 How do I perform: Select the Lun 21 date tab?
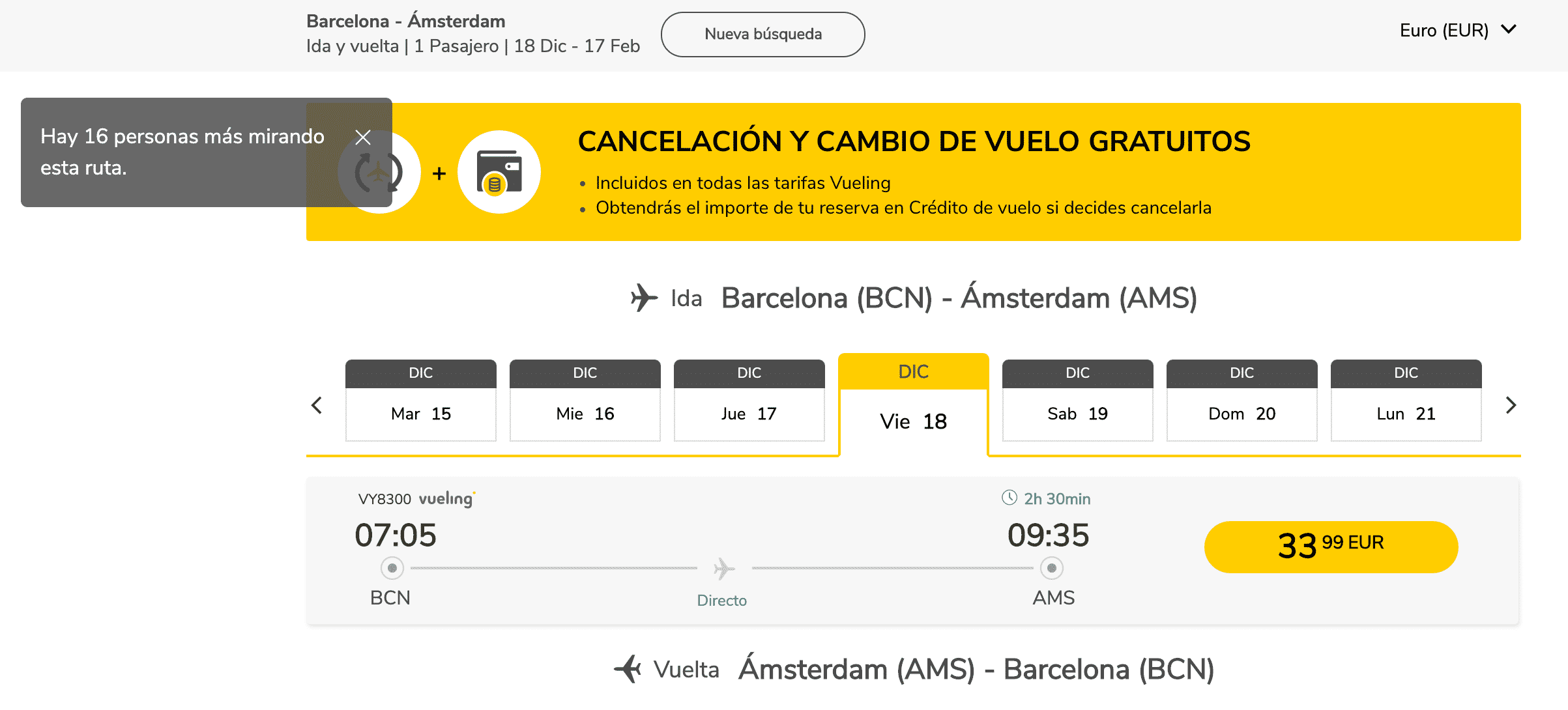1406,400
